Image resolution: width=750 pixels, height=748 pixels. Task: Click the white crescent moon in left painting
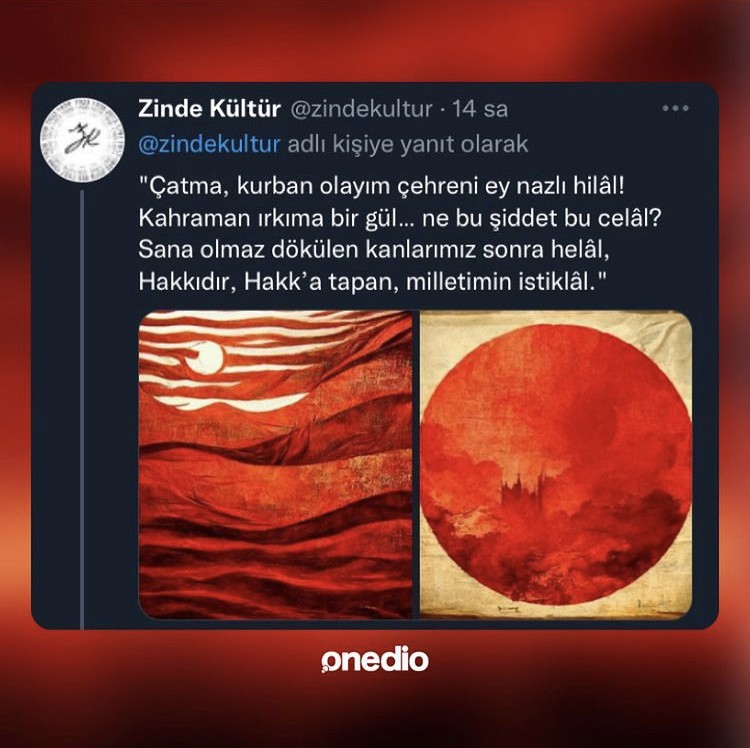coord(206,358)
